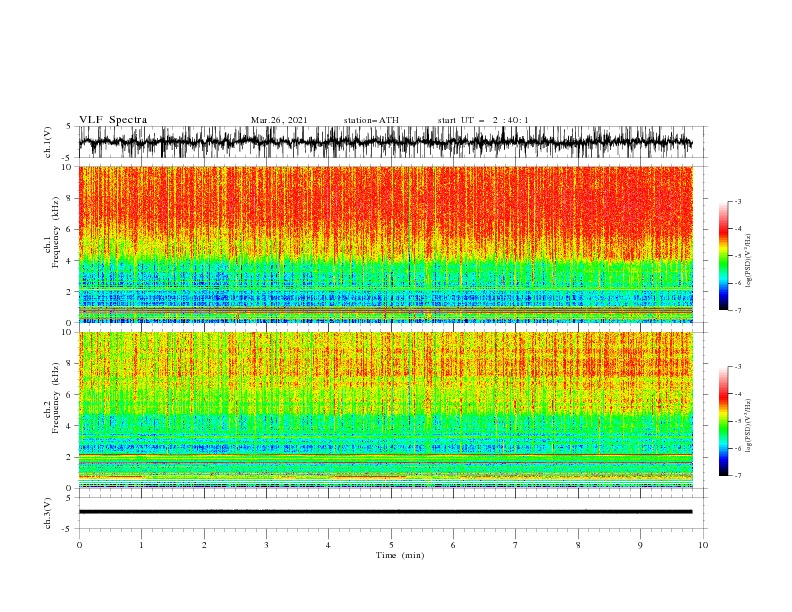
Task: Click inside the ch.1 spectrogram panel
Action: coord(385,244)
